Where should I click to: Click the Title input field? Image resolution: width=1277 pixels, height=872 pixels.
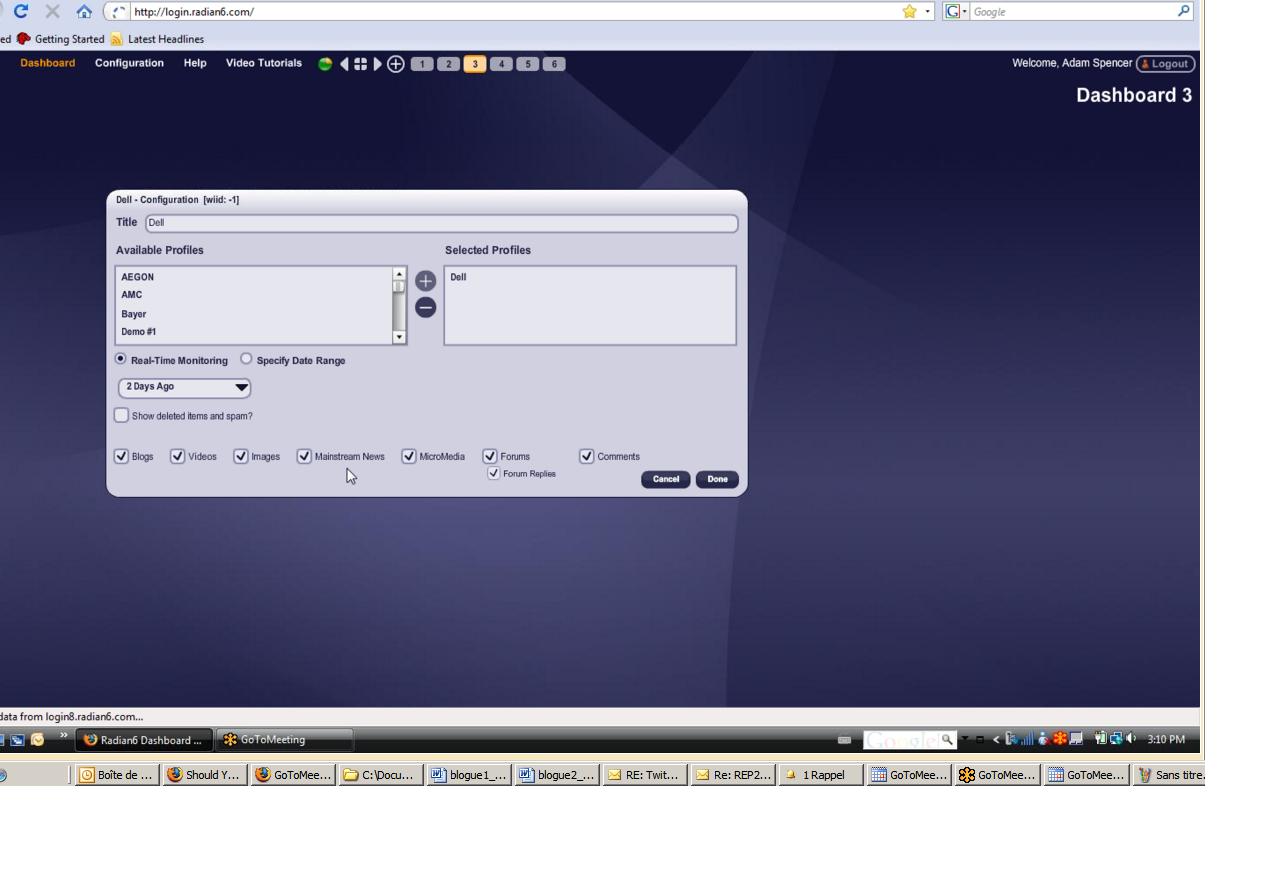point(441,223)
